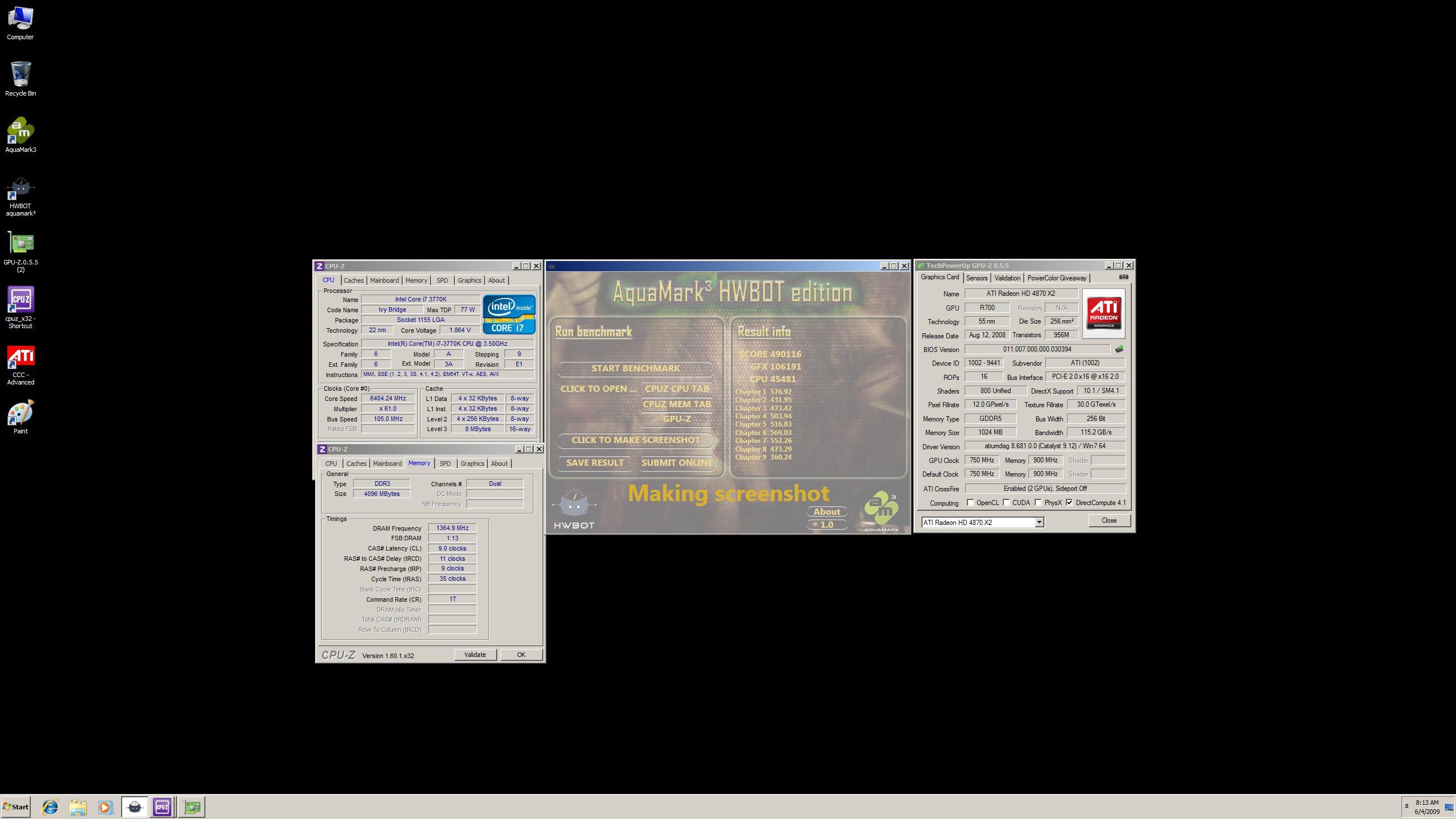The width and height of the screenshot is (1456, 819).
Task: Select the AquaMark3 desktop shortcut
Action: click(20, 135)
